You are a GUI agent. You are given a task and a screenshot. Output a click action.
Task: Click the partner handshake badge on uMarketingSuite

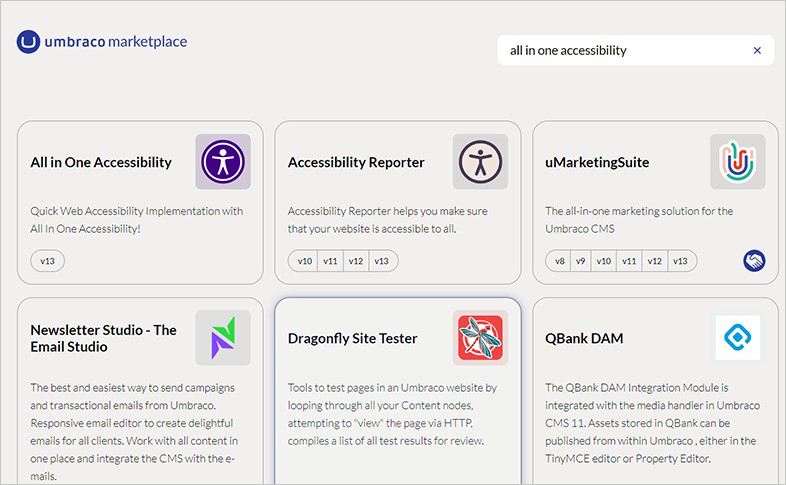point(754,261)
